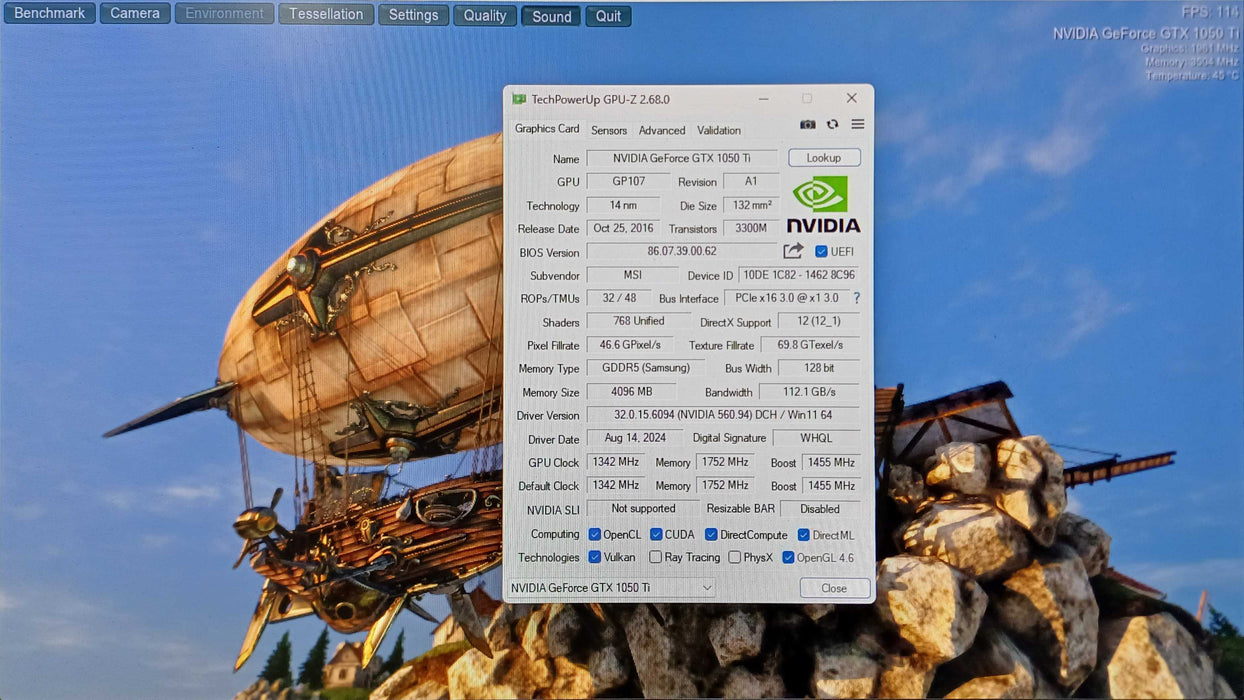Viewport: 1244px width, 700px height.
Task: Click the Bus Width value 128 bit
Action: coord(818,368)
